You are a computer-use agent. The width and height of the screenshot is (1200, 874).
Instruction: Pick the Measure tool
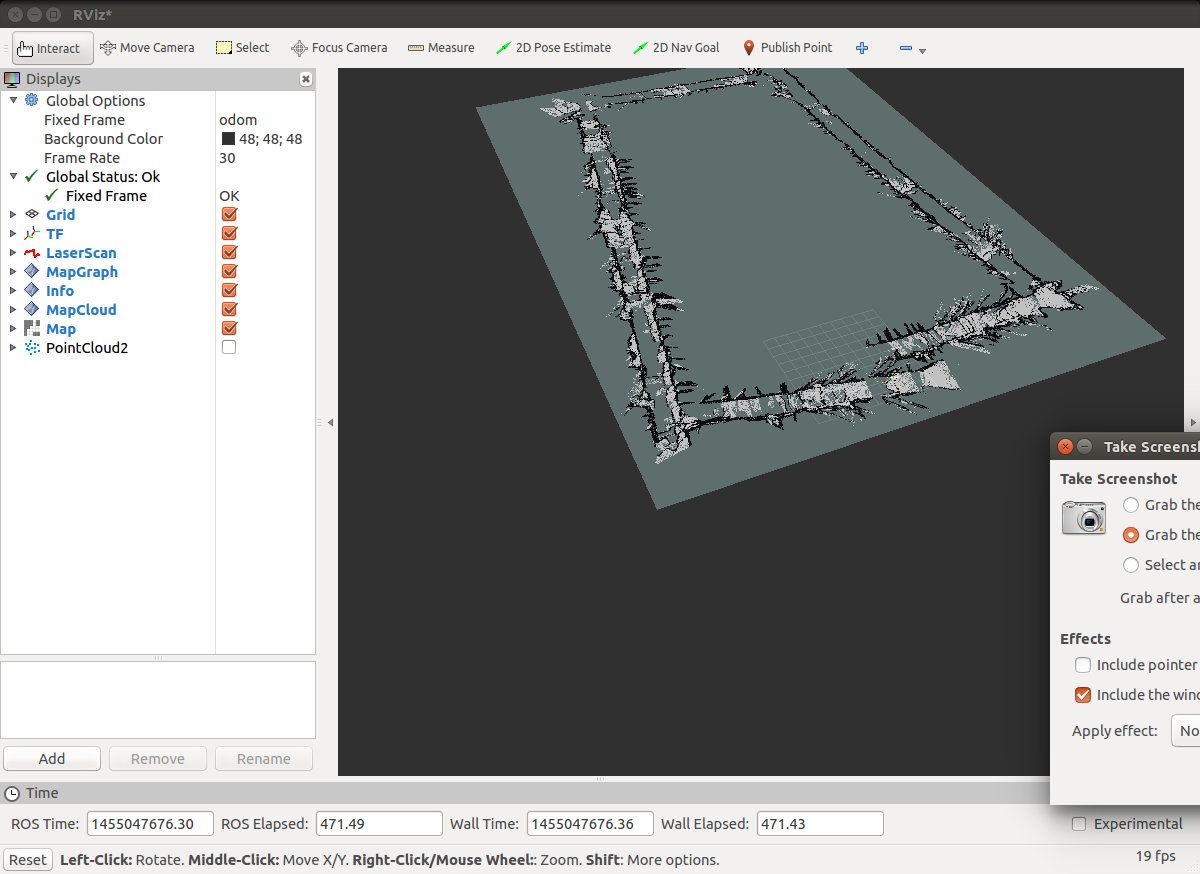441,48
